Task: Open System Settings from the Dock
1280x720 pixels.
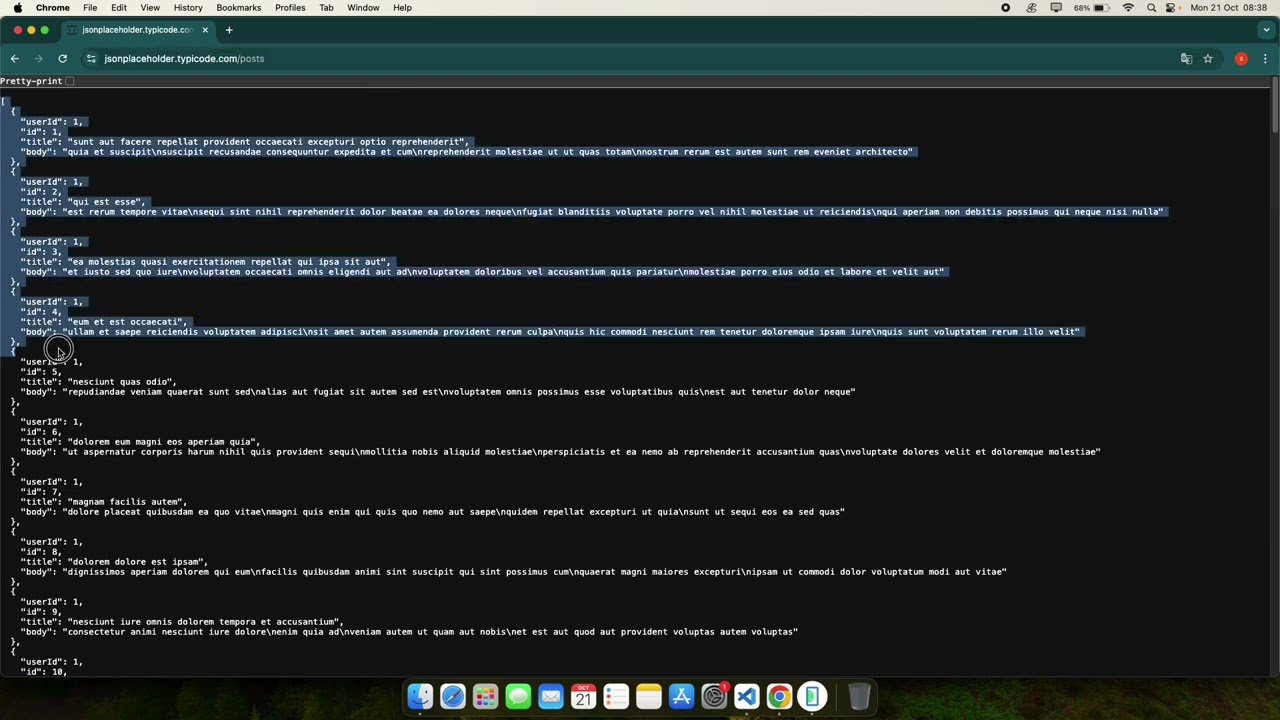Action: pos(714,696)
